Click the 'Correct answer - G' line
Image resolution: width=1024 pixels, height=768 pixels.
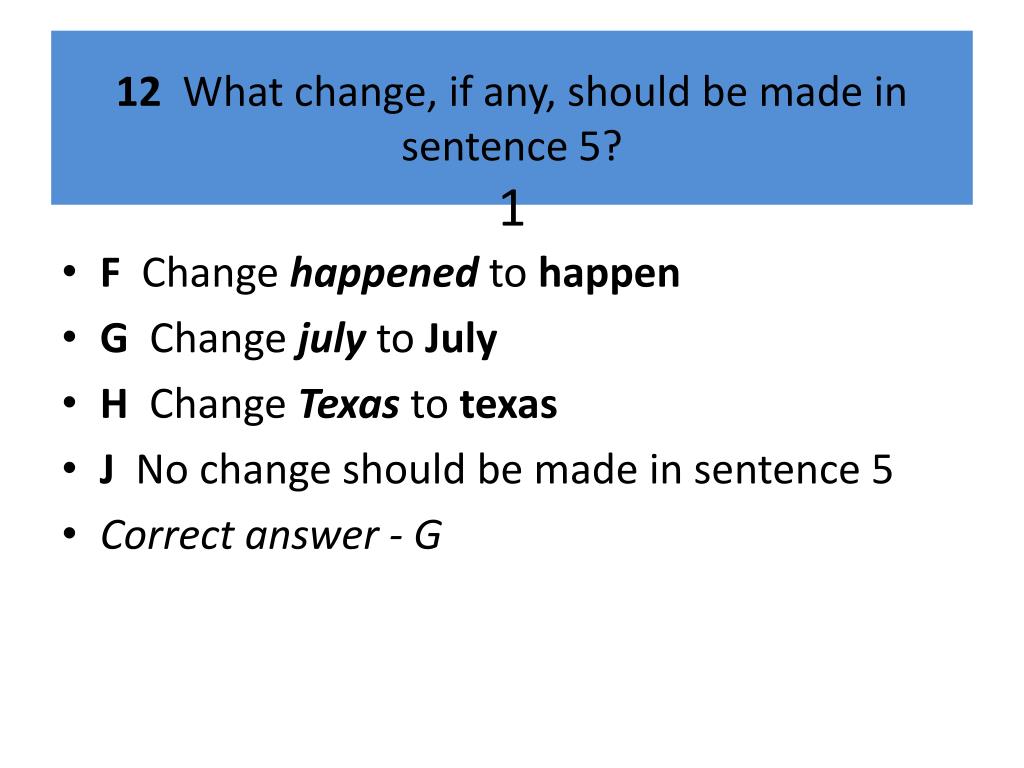click(271, 536)
